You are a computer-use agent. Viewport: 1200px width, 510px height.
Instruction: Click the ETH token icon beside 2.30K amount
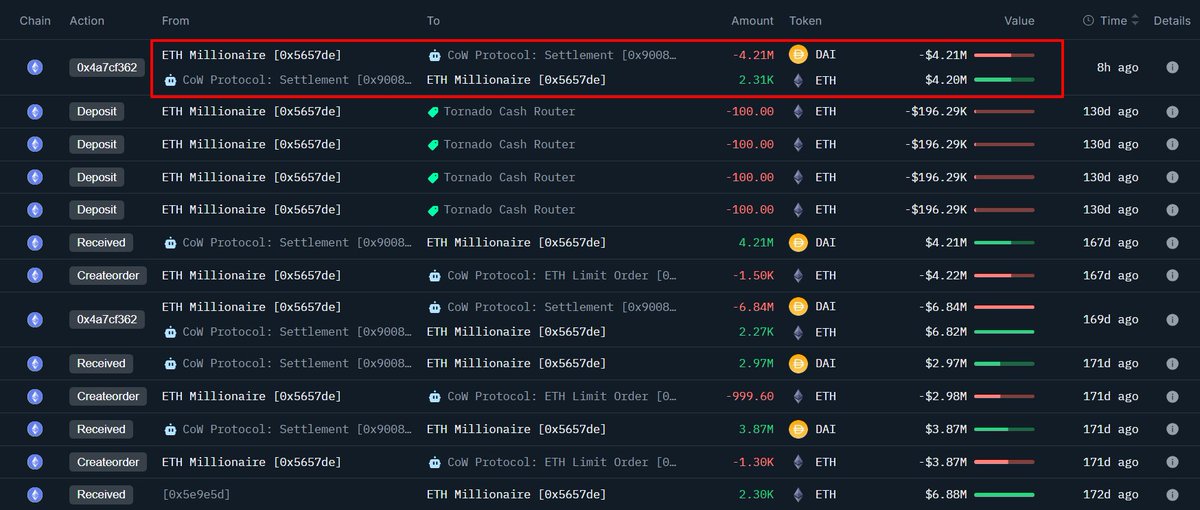(x=798, y=495)
